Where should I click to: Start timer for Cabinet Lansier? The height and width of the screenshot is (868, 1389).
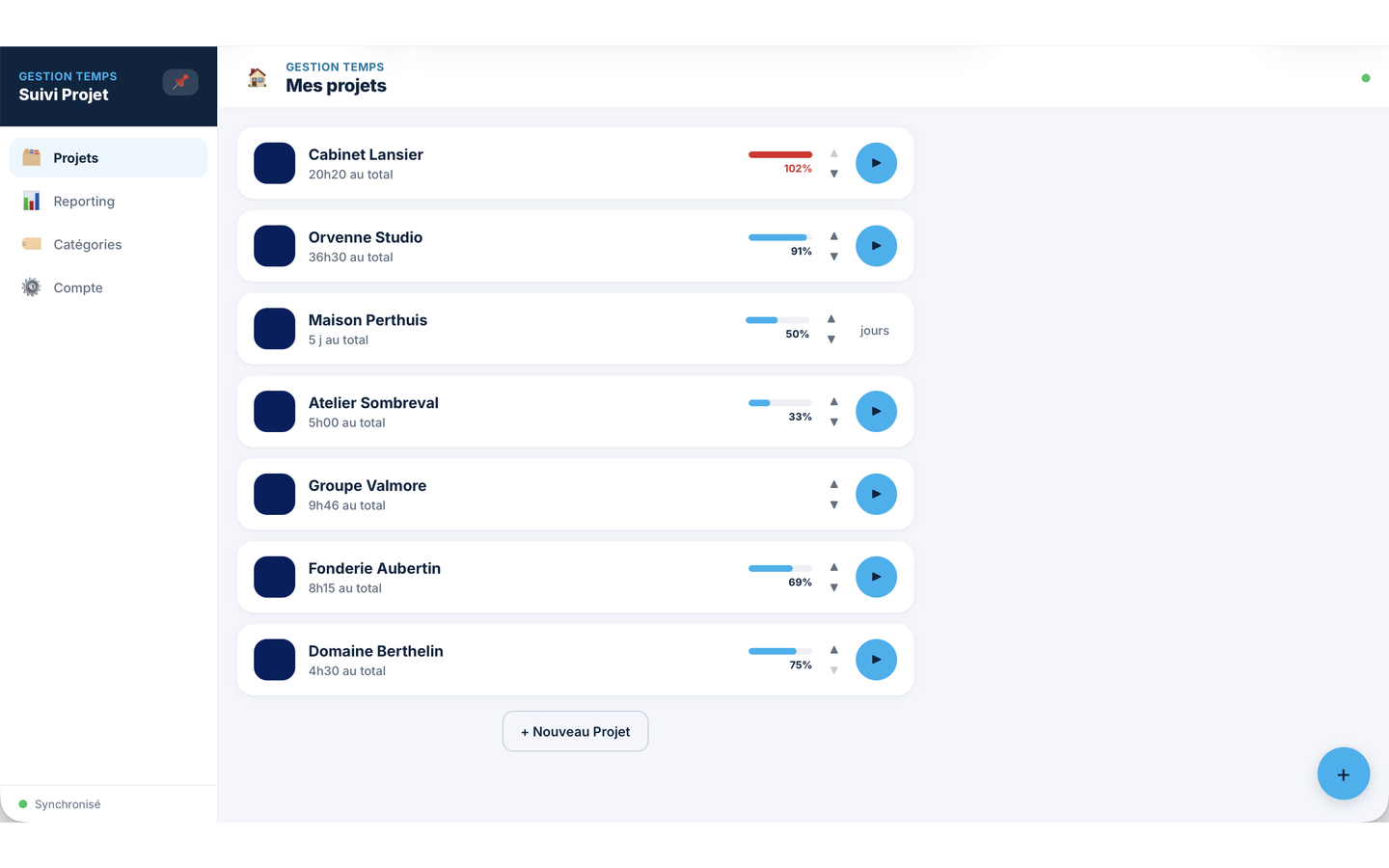tap(876, 163)
